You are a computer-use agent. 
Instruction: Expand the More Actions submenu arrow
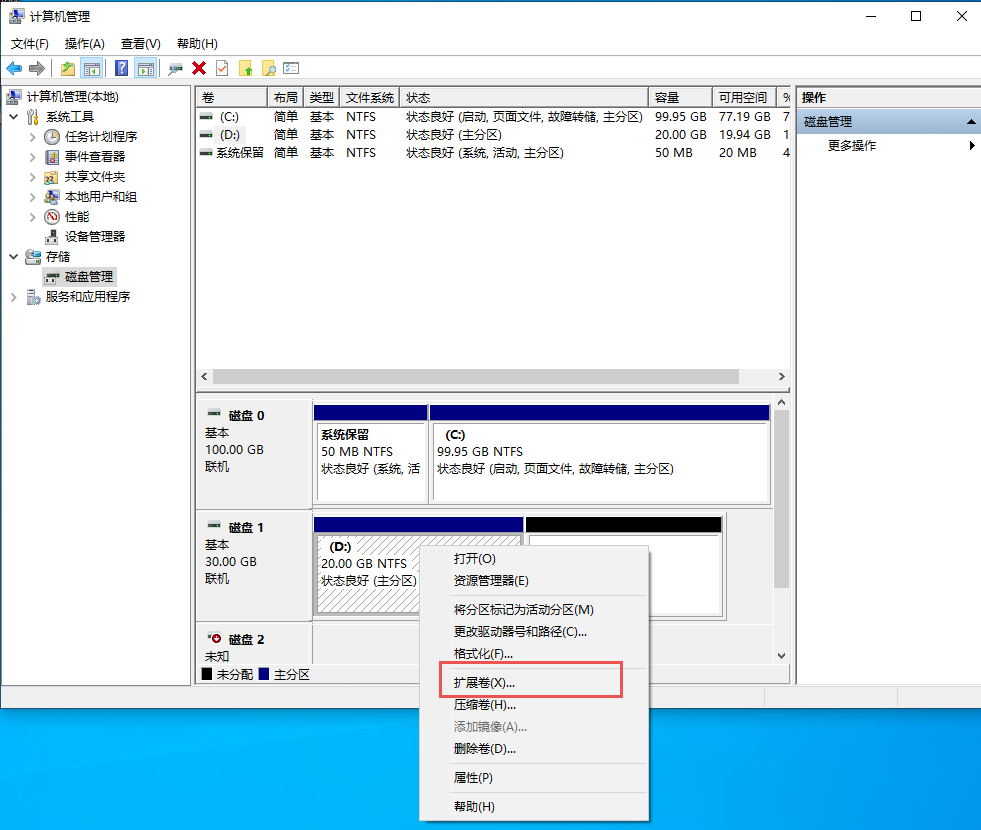972,146
